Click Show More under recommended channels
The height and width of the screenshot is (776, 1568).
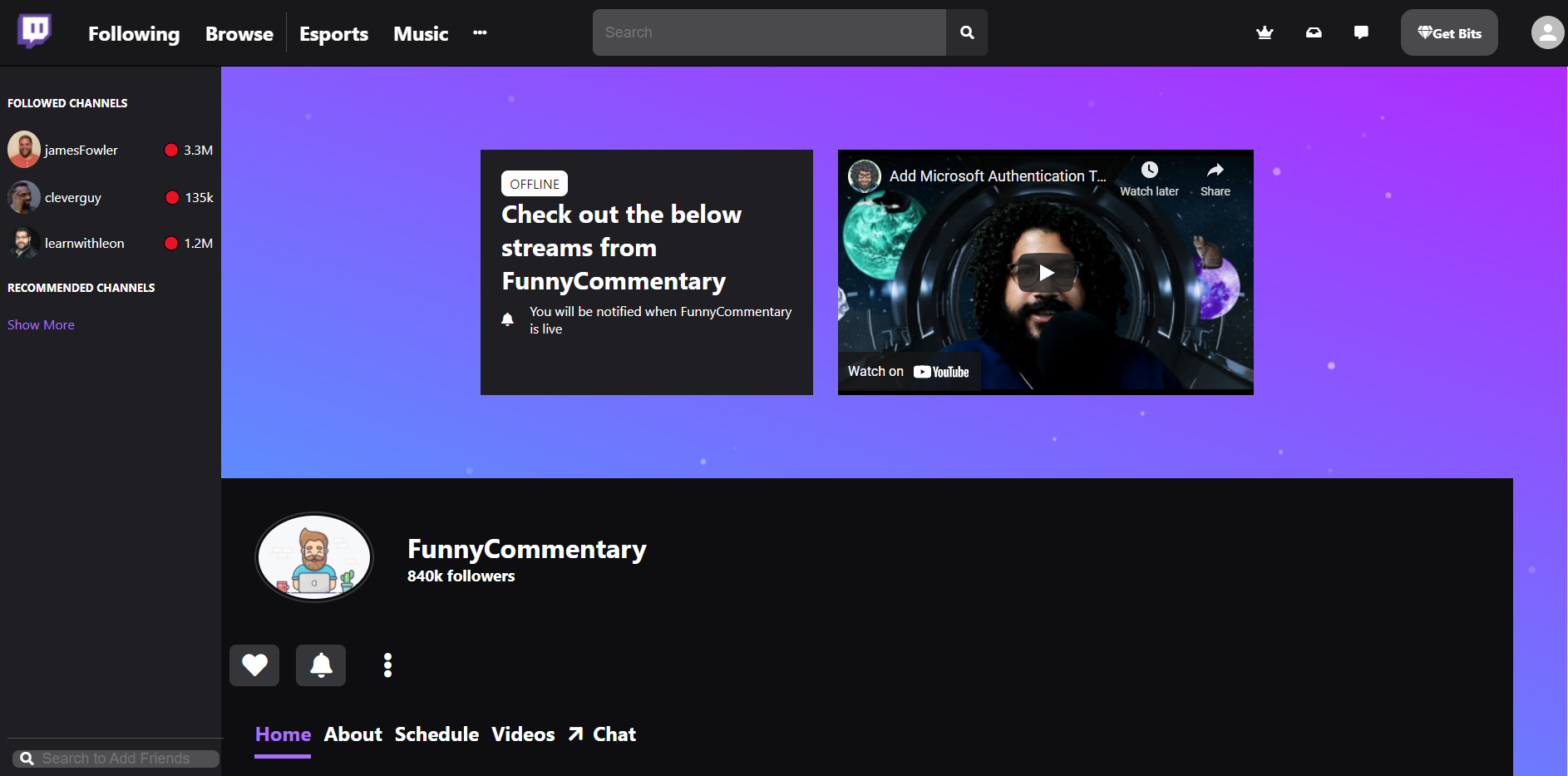coord(41,324)
